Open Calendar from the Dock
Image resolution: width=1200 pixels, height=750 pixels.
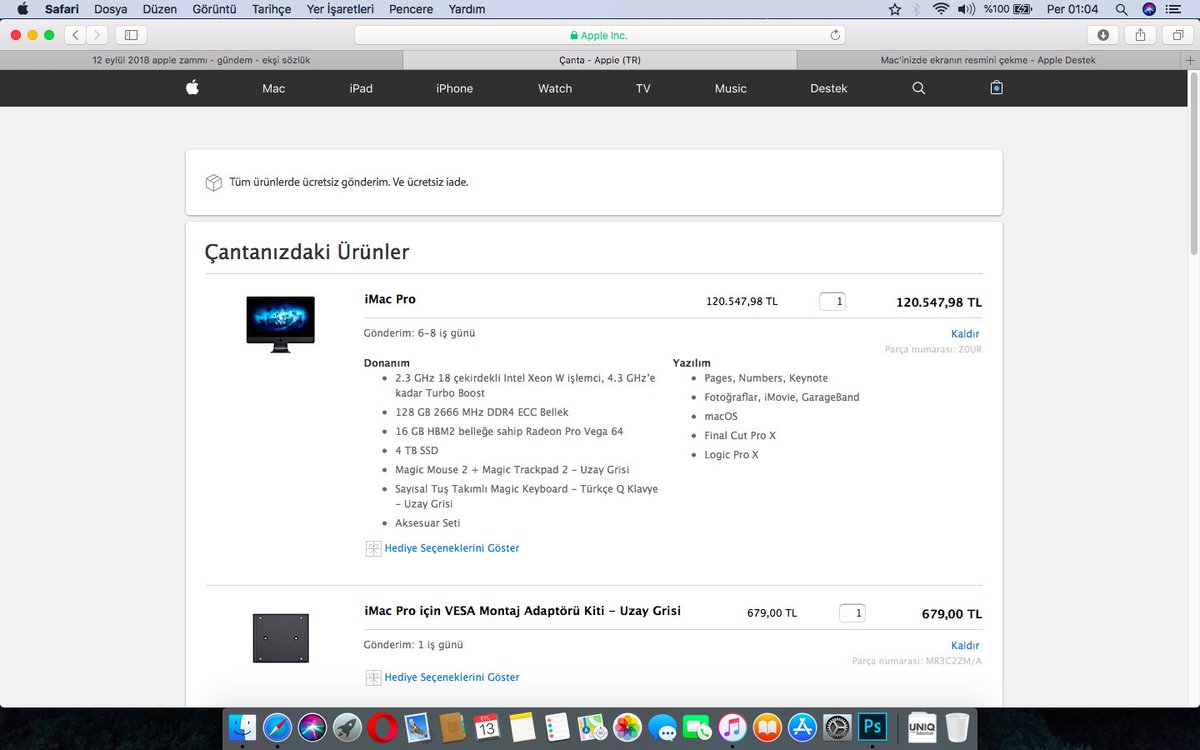coord(487,727)
